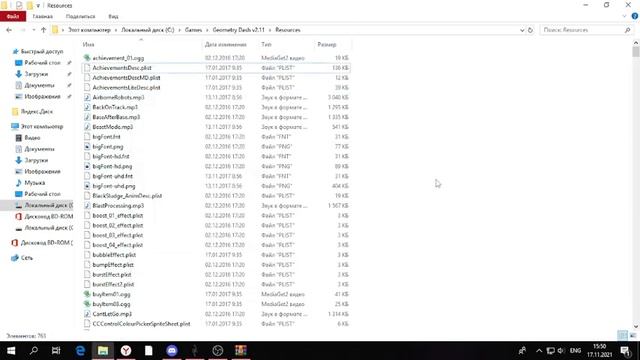Launch Microsoft Edge from taskbar
Image resolution: width=640 pixels, height=360 pixels.
(80, 351)
